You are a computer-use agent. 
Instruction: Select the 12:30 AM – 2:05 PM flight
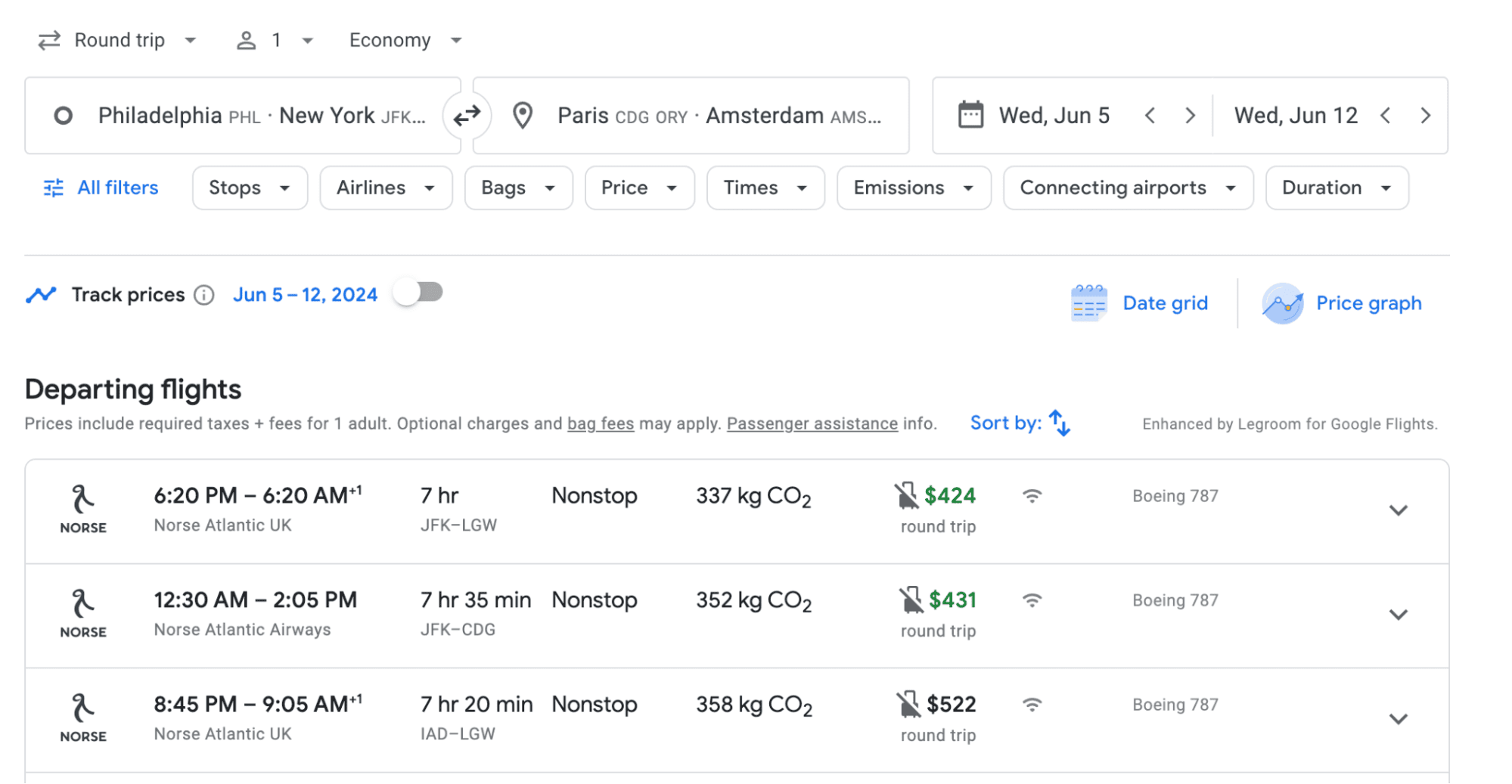737,615
